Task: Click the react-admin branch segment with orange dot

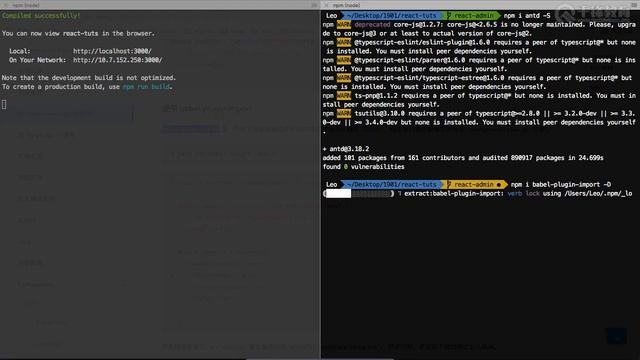Action: coord(476,184)
